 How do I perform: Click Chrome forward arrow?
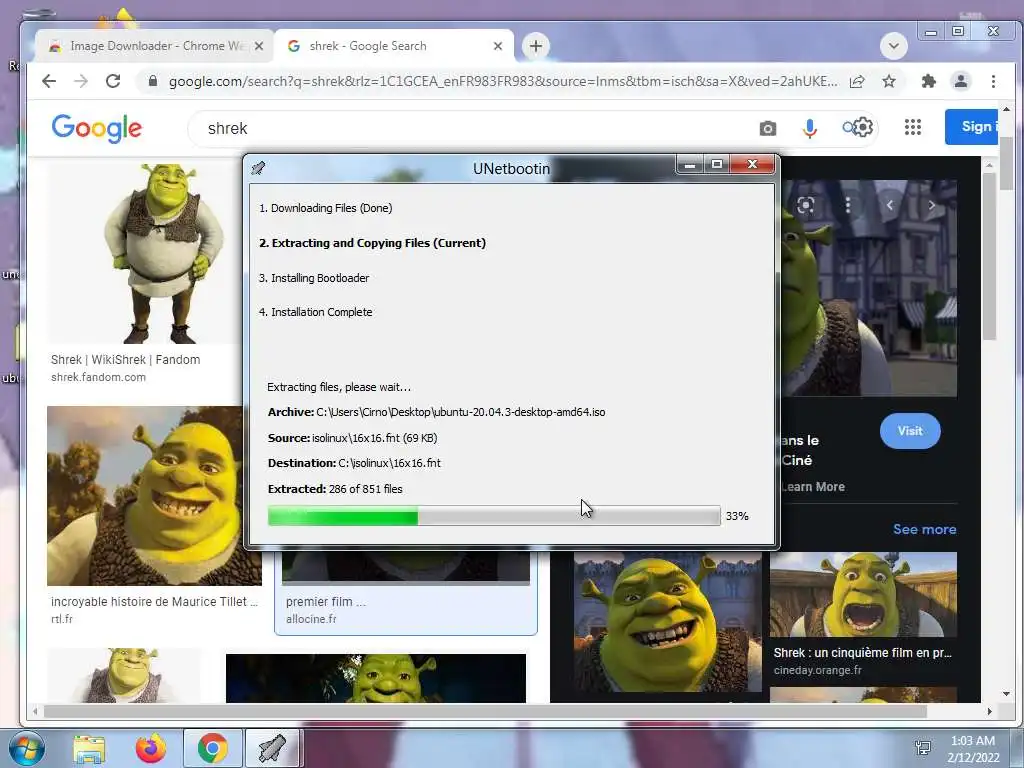[81, 81]
